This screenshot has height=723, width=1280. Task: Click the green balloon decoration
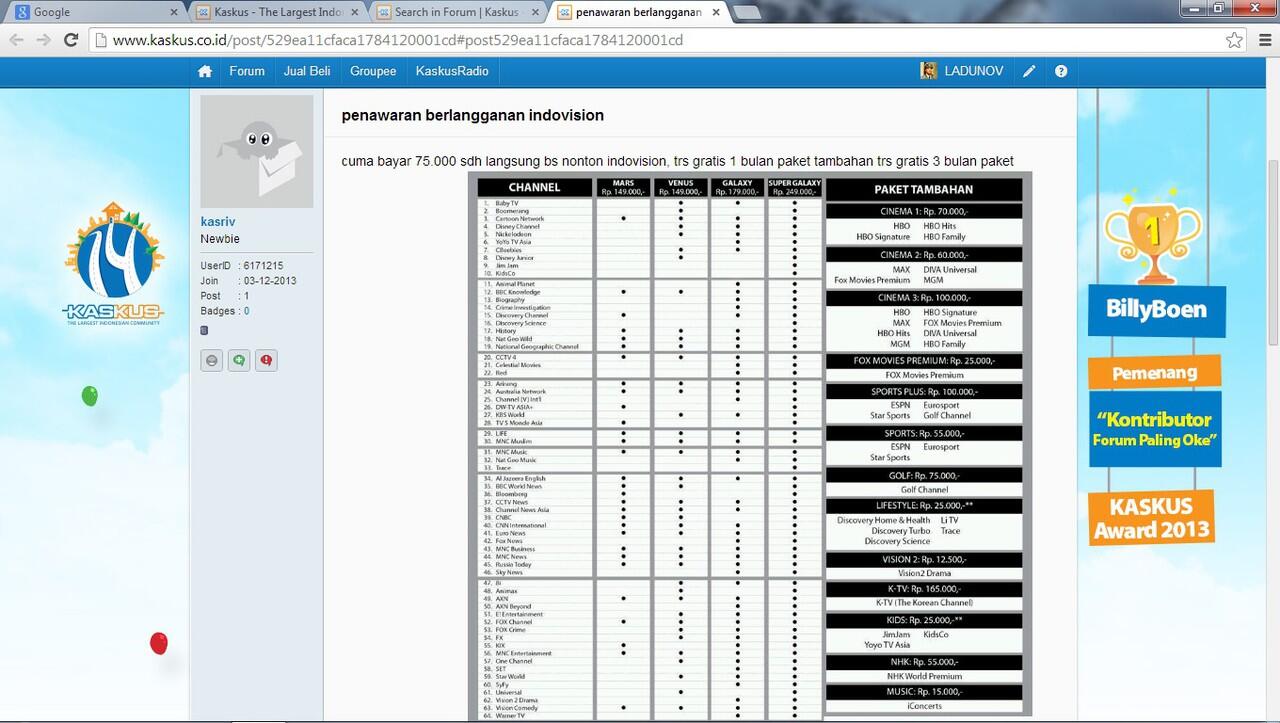tap(90, 396)
